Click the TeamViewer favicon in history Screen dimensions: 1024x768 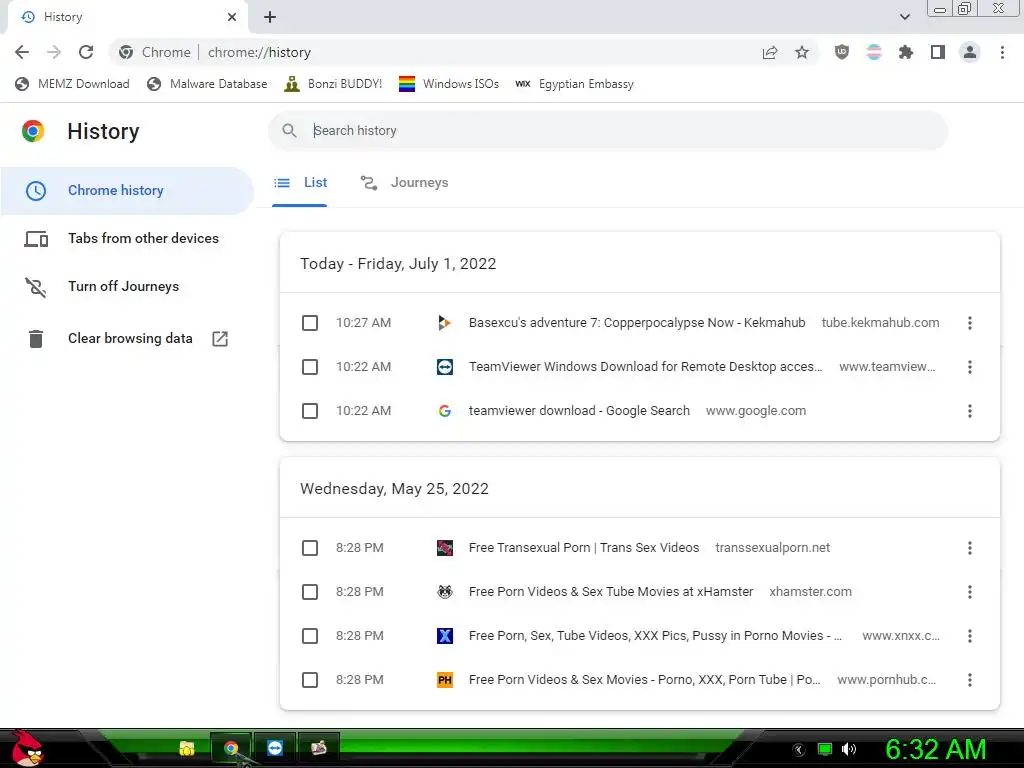445,367
